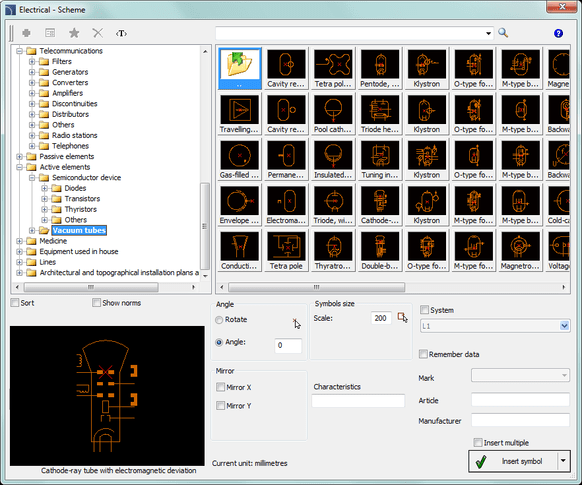Click the text attributes T icon

(121, 33)
